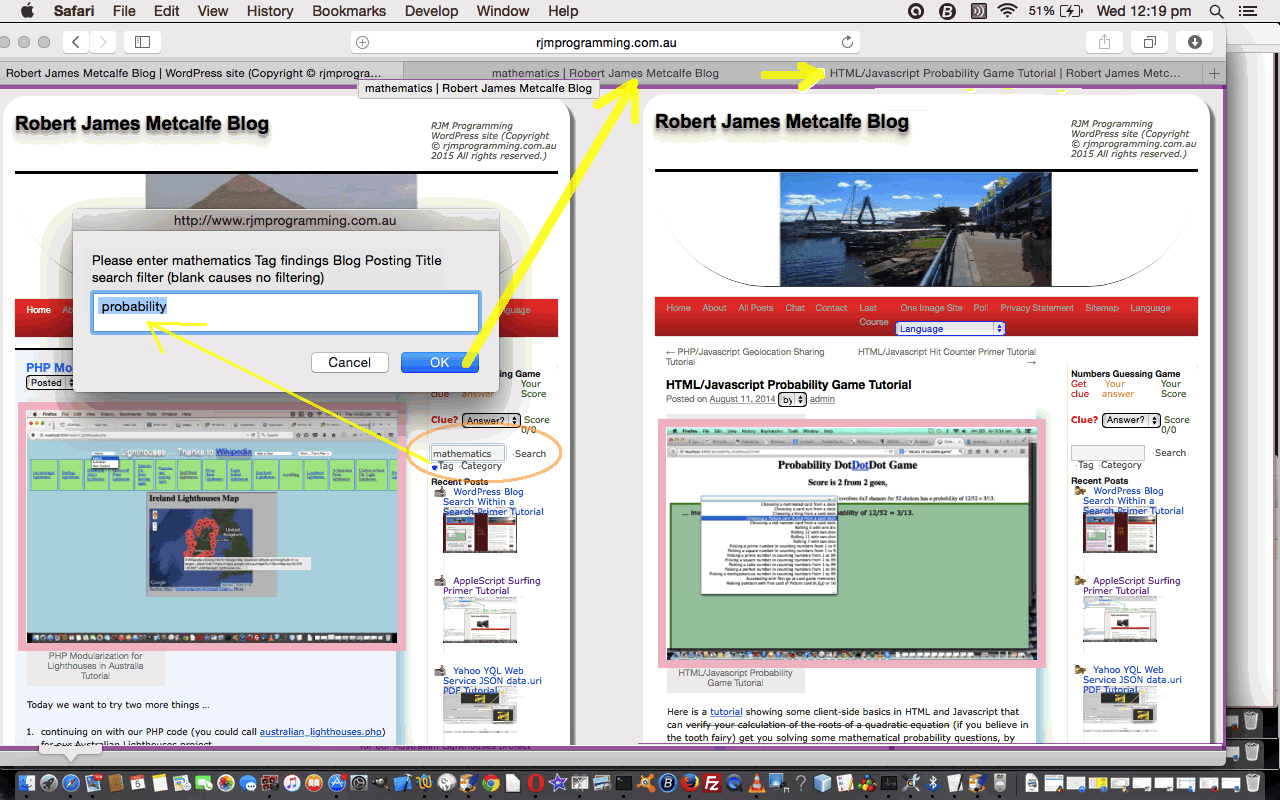Open the 'by' dropdown under post title
Image resolution: width=1280 pixels, height=800 pixels.
pos(793,399)
